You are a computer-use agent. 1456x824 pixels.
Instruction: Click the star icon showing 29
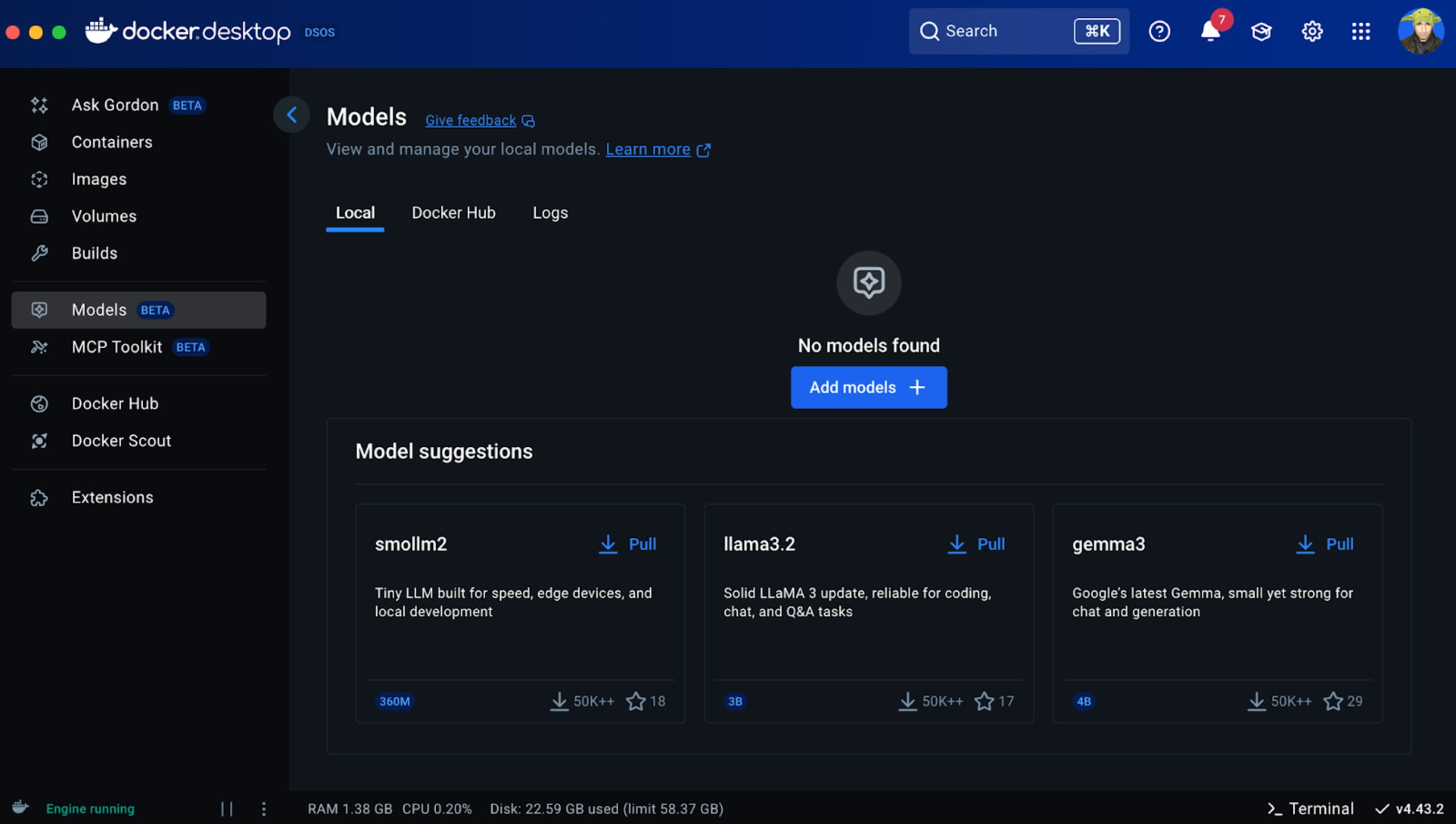point(1333,701)
